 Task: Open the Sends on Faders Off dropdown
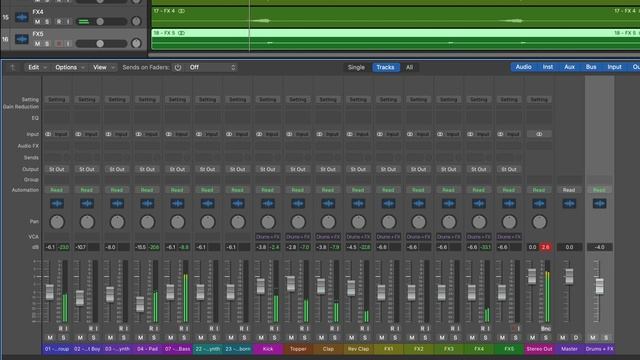(212, 67)
